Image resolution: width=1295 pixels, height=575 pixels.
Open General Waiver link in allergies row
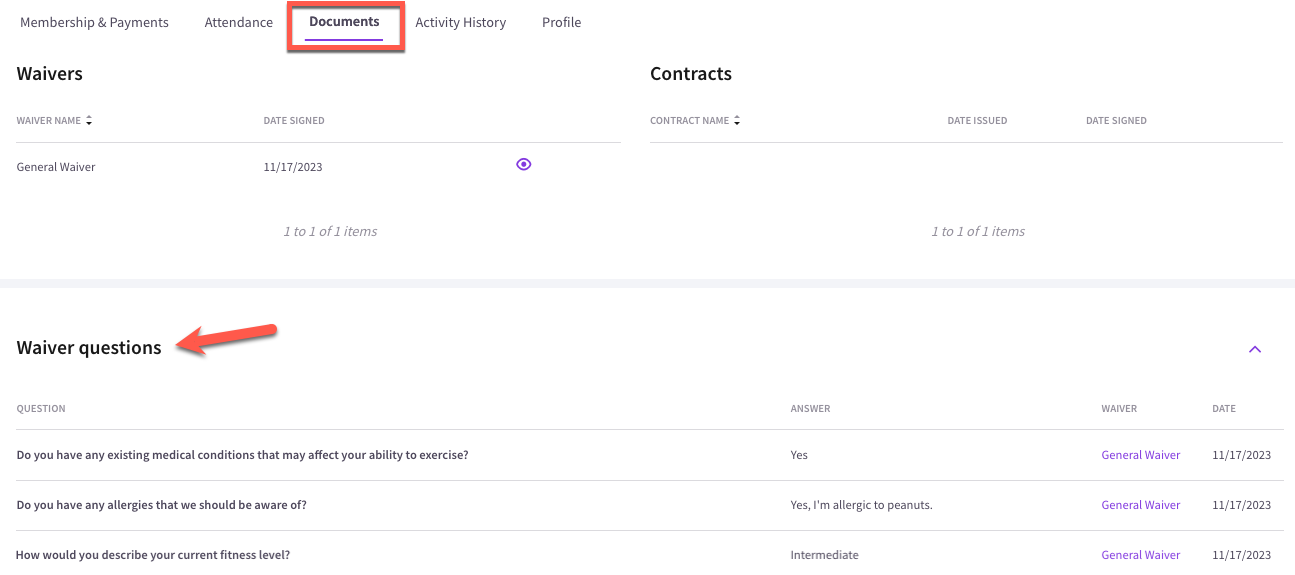tap(1140, 505)
